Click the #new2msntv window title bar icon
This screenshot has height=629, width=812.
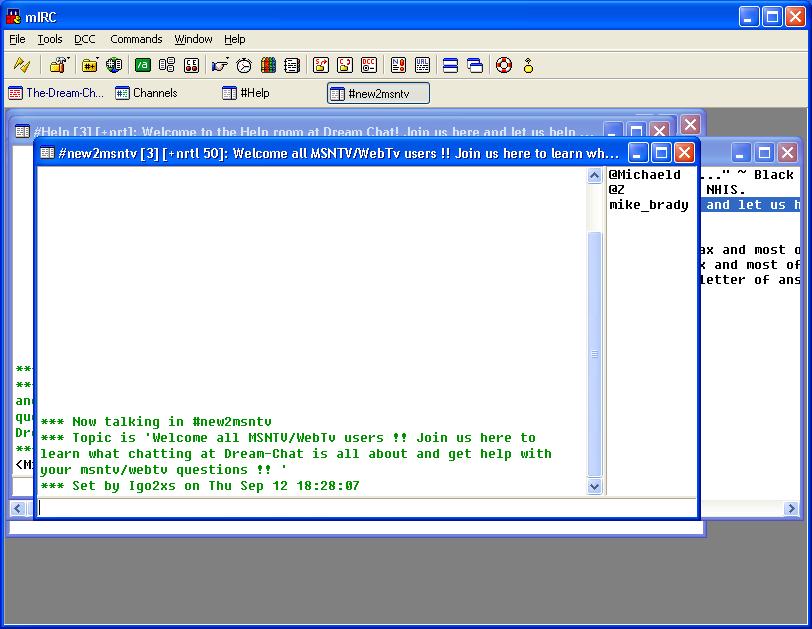coord(47,153)
